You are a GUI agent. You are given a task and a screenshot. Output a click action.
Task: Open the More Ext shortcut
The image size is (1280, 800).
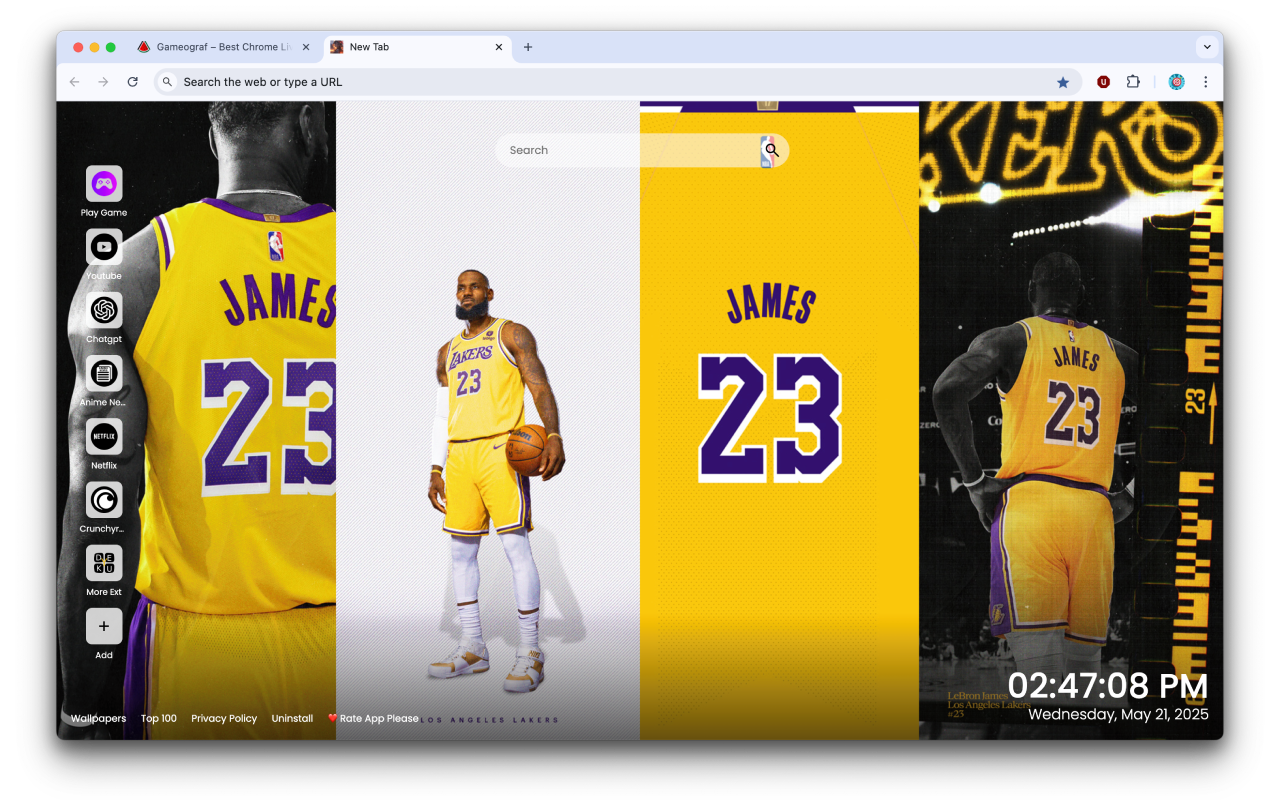[x=103, y=564]
